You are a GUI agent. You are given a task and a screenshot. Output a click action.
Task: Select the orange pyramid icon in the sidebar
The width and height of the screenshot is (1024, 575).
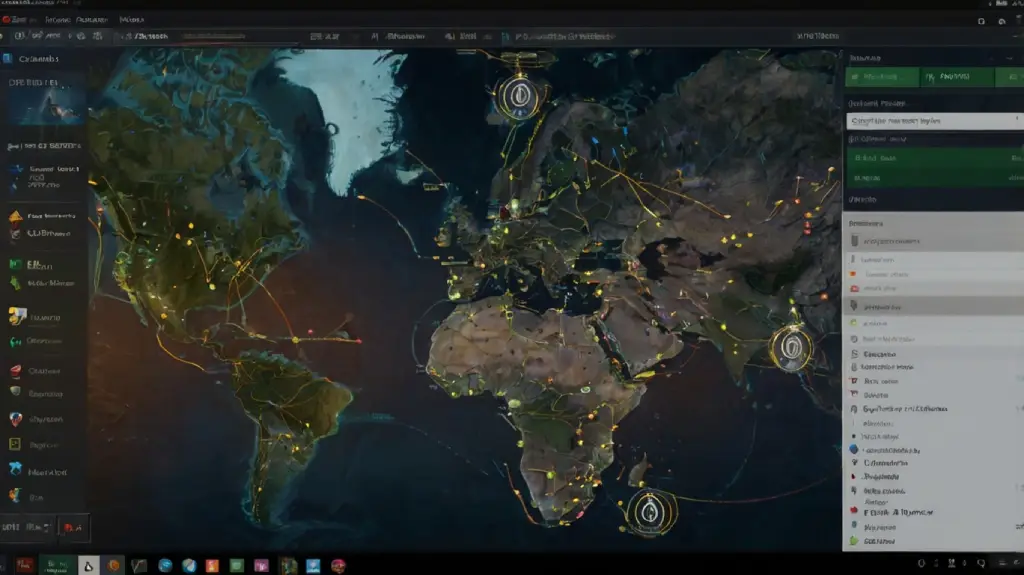pyautogui.click(x=15, y=215)
